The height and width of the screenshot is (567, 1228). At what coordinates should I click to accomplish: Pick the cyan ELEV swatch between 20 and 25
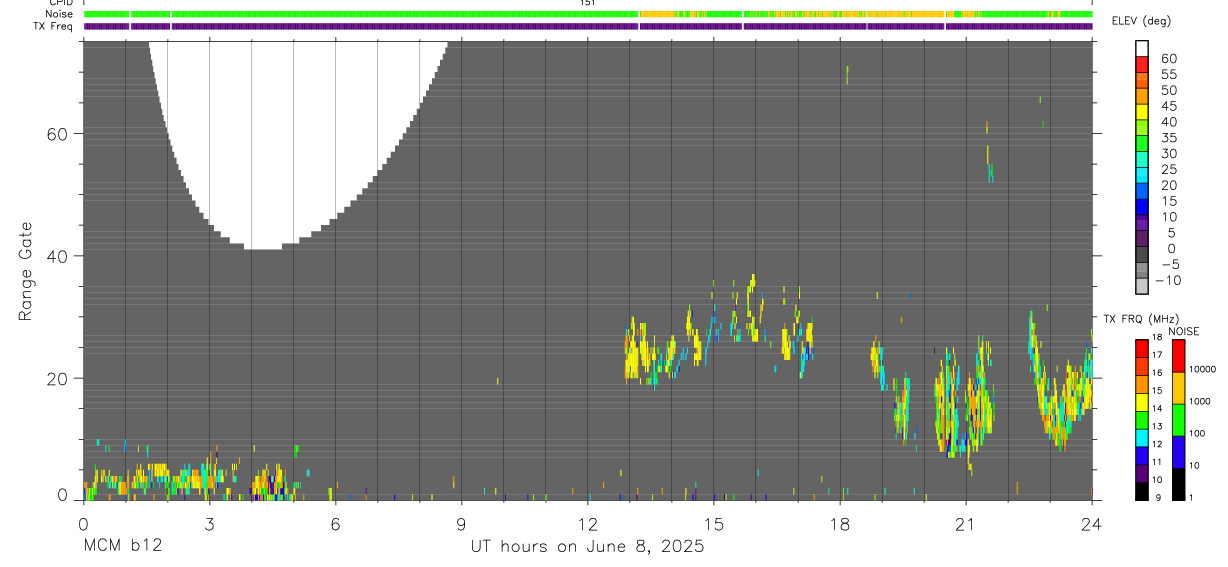pyautogui.click(x=1142, y=175)
